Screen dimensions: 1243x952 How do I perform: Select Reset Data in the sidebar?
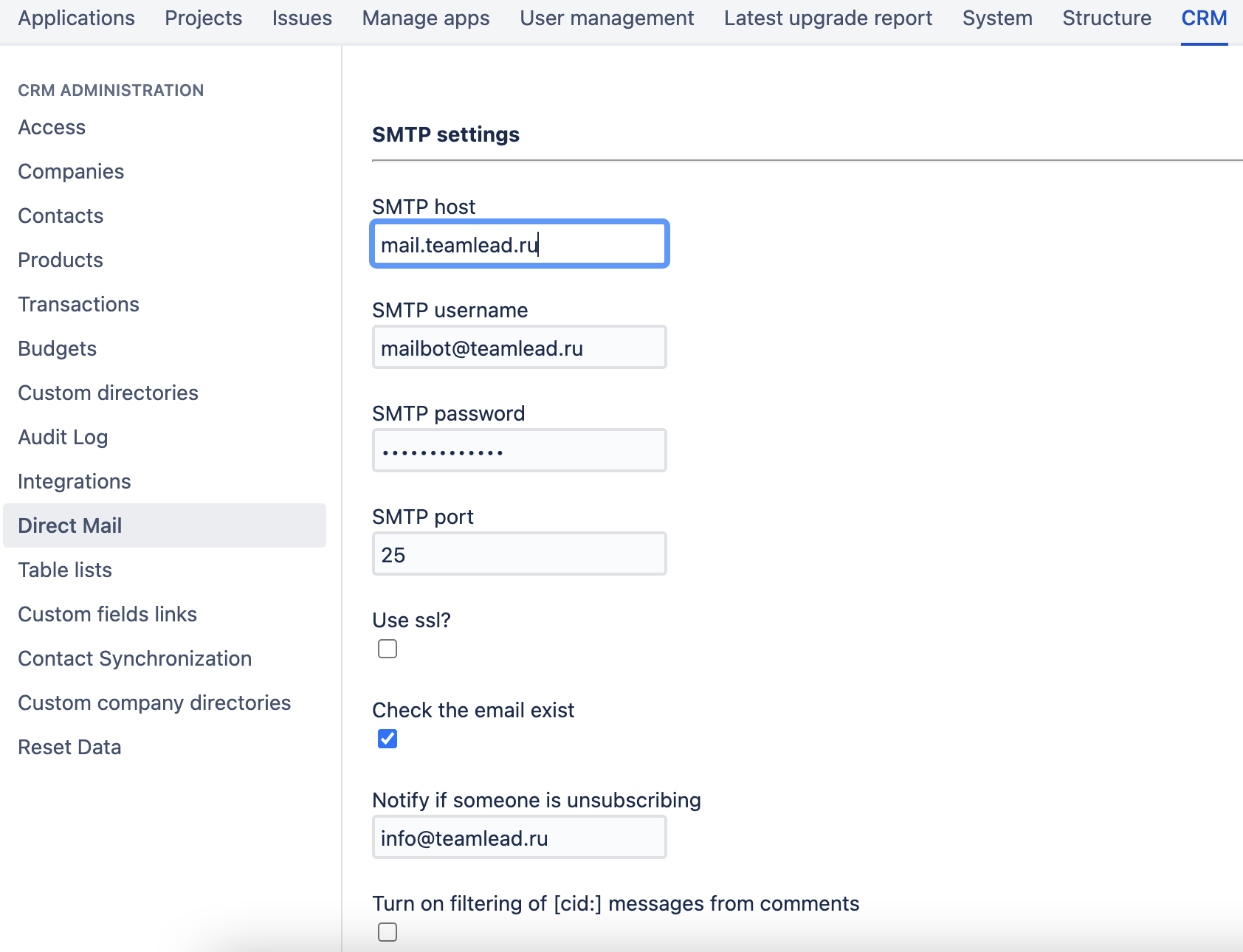69,748
